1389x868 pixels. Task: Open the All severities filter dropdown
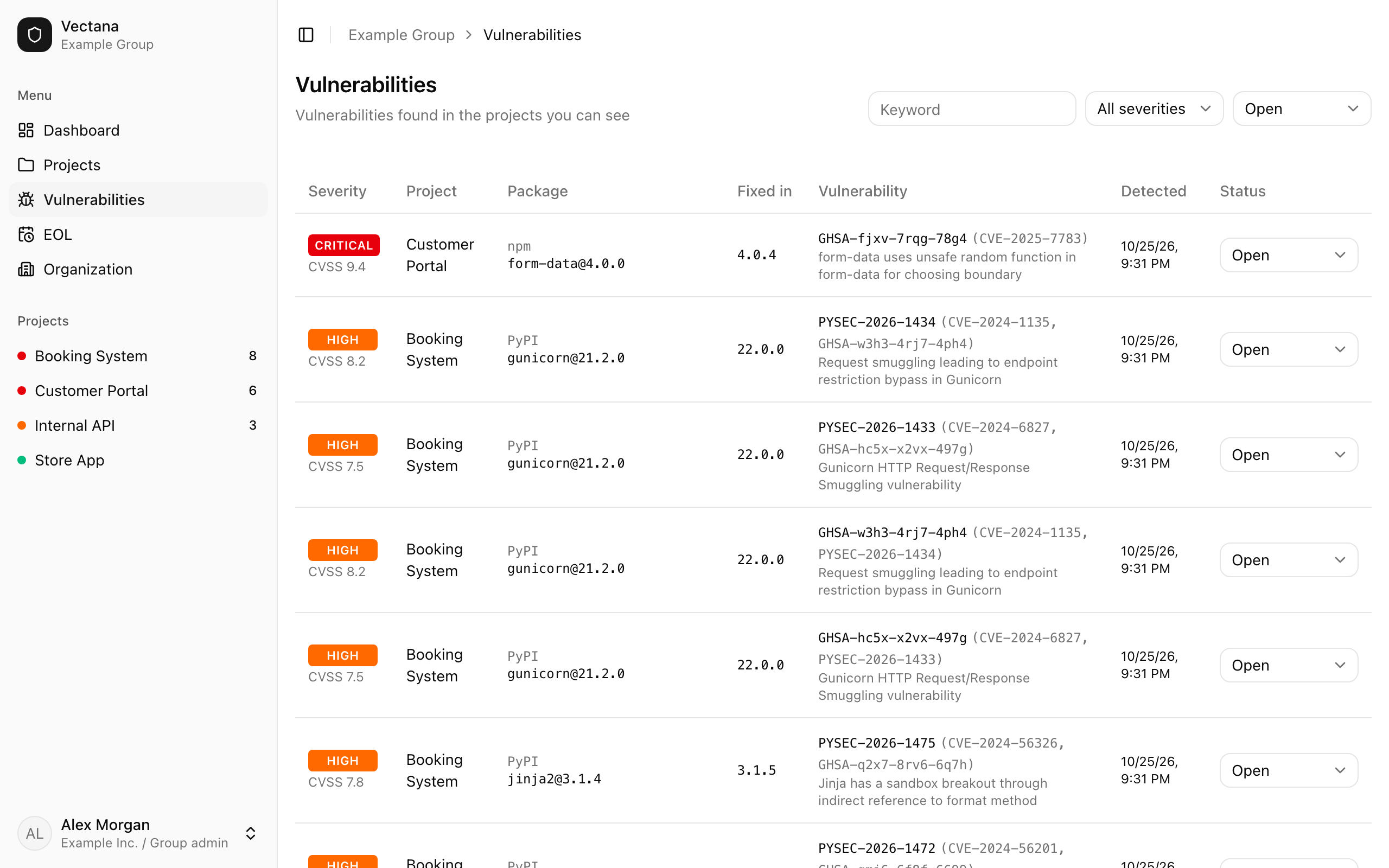click(1154, 108)
